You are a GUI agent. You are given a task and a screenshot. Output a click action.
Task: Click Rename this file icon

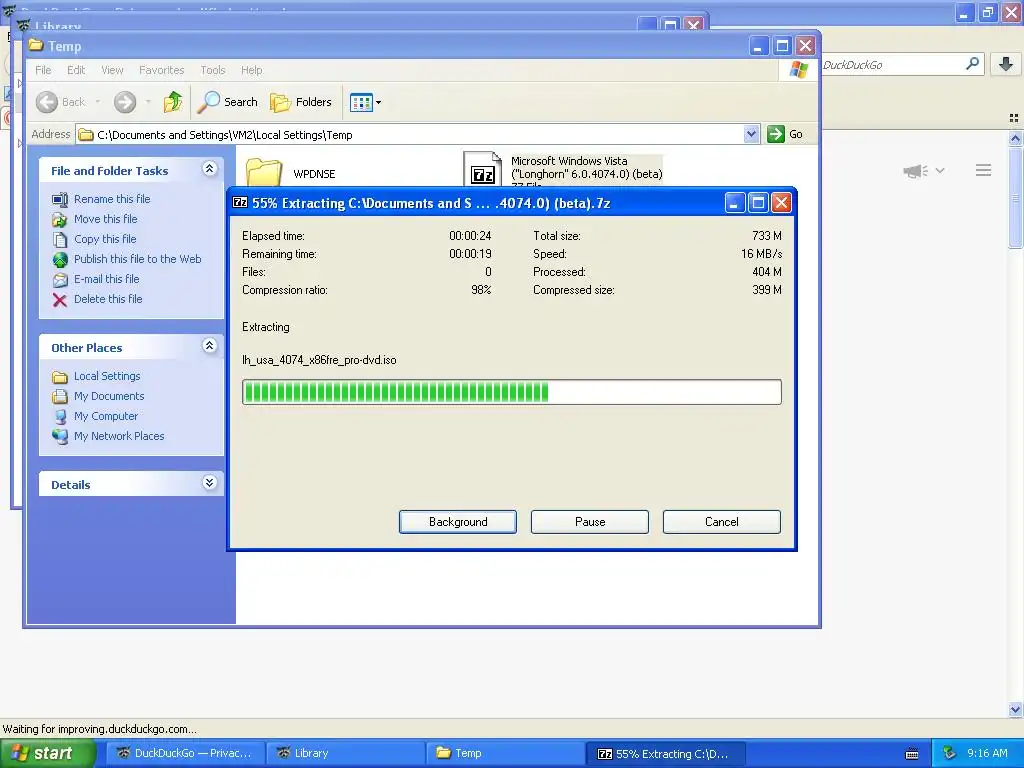click(60, 199)
